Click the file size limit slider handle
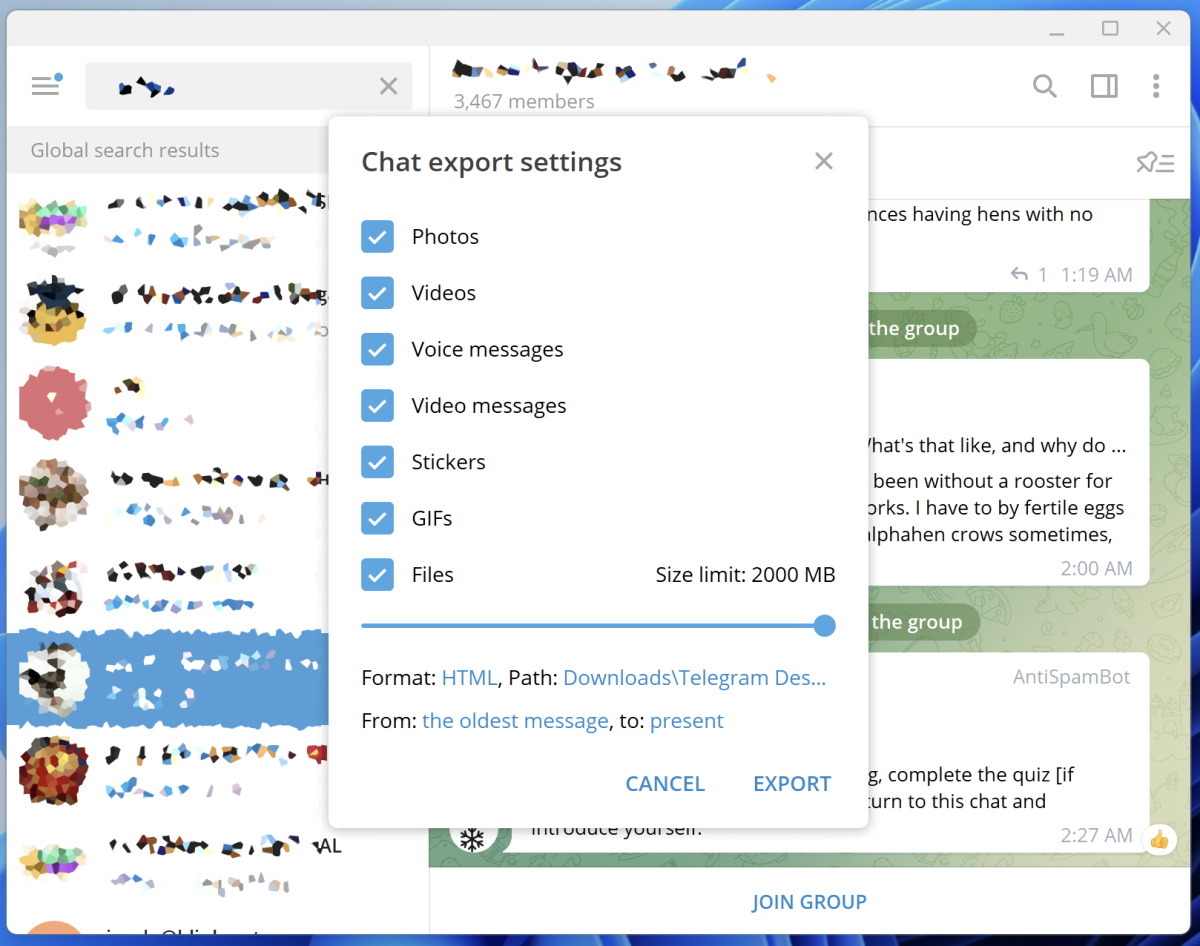Image resolution: width=1200 pixels, height=946 pixels. click(824, 626)
